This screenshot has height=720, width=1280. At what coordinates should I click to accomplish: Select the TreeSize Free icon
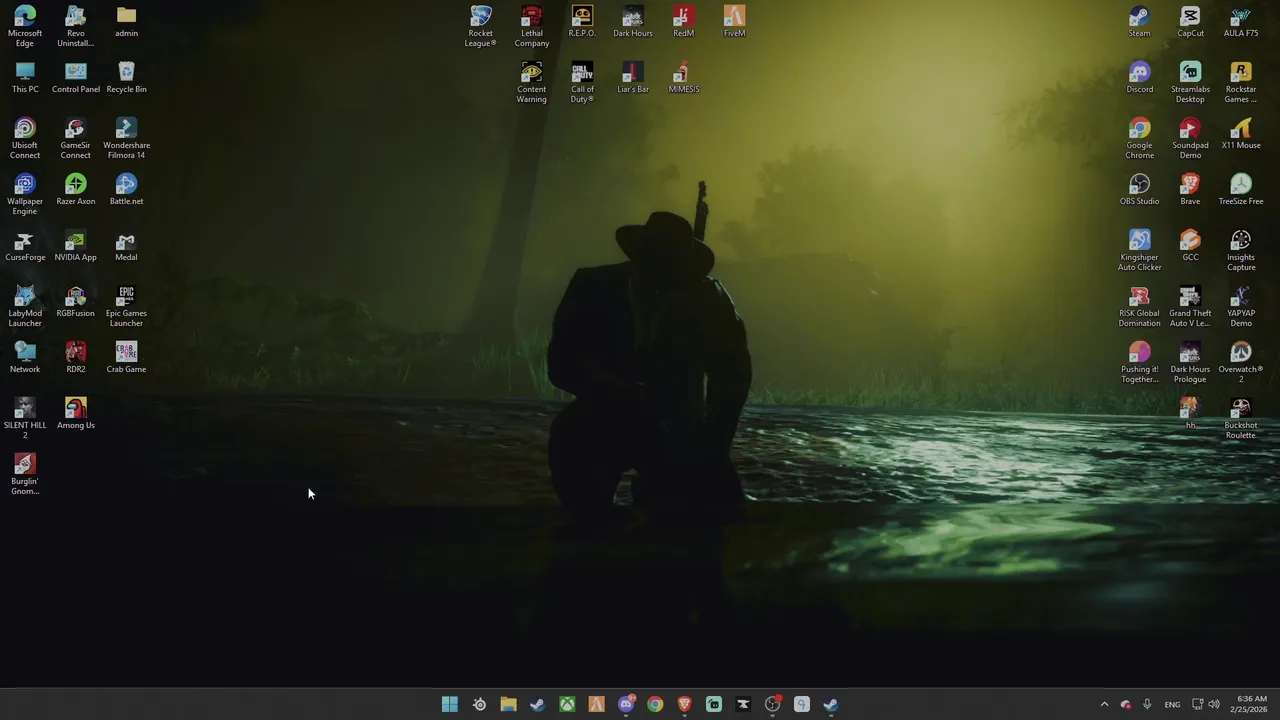click(1241, 189)
